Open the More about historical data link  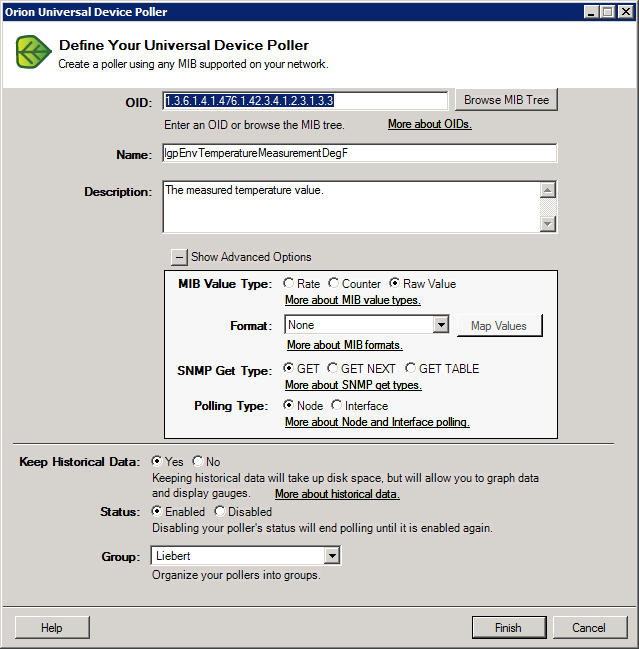[337, 494]
